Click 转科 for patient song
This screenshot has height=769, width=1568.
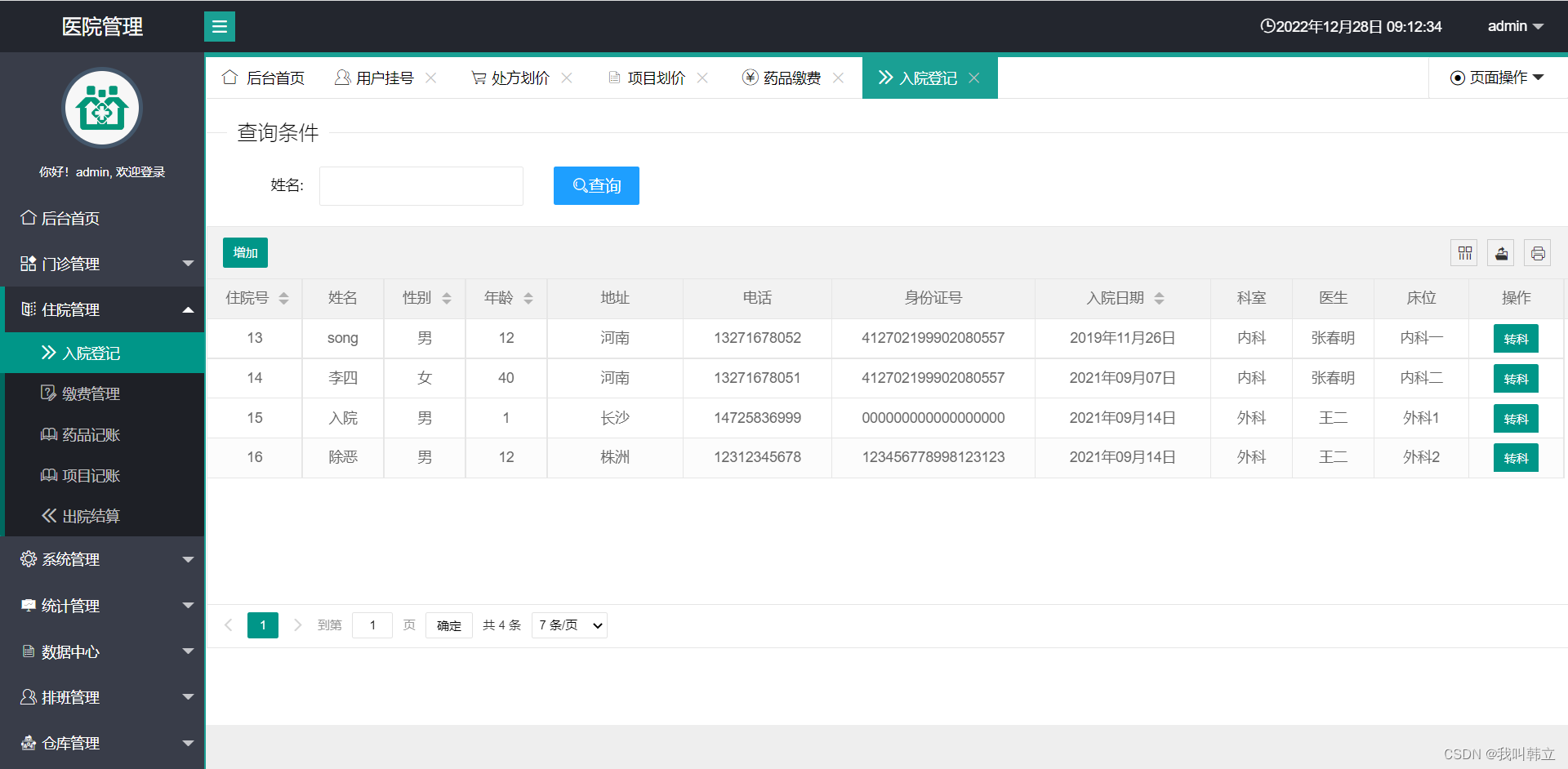coord(1516,339)
